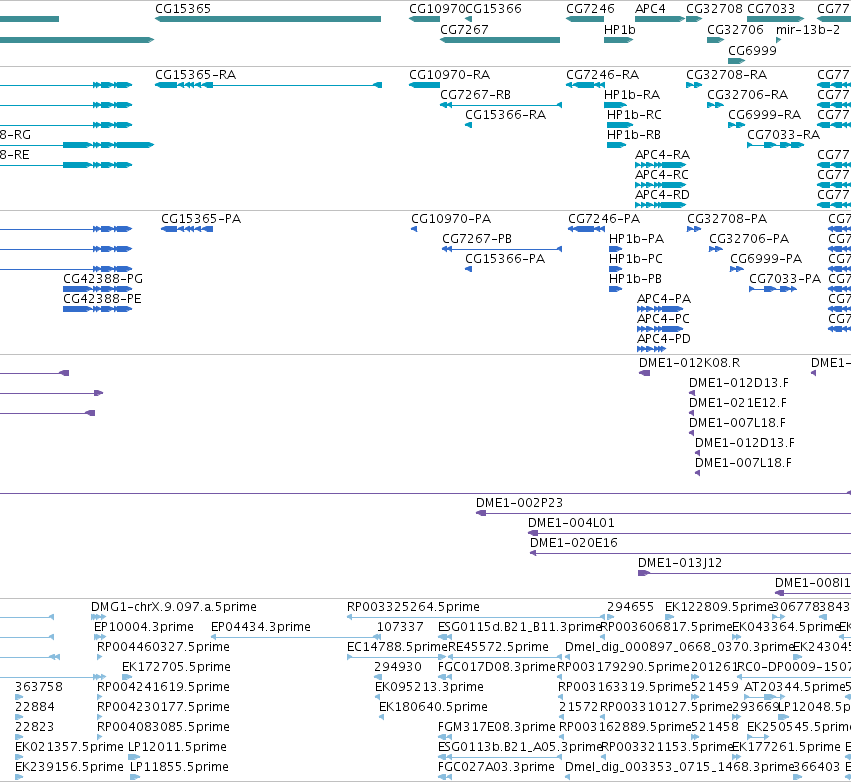This screenshot has height=782, width=851.
Task: Click the DMG1-chrX.9.097.a.5prime EST label
Action: pos(174,607)
